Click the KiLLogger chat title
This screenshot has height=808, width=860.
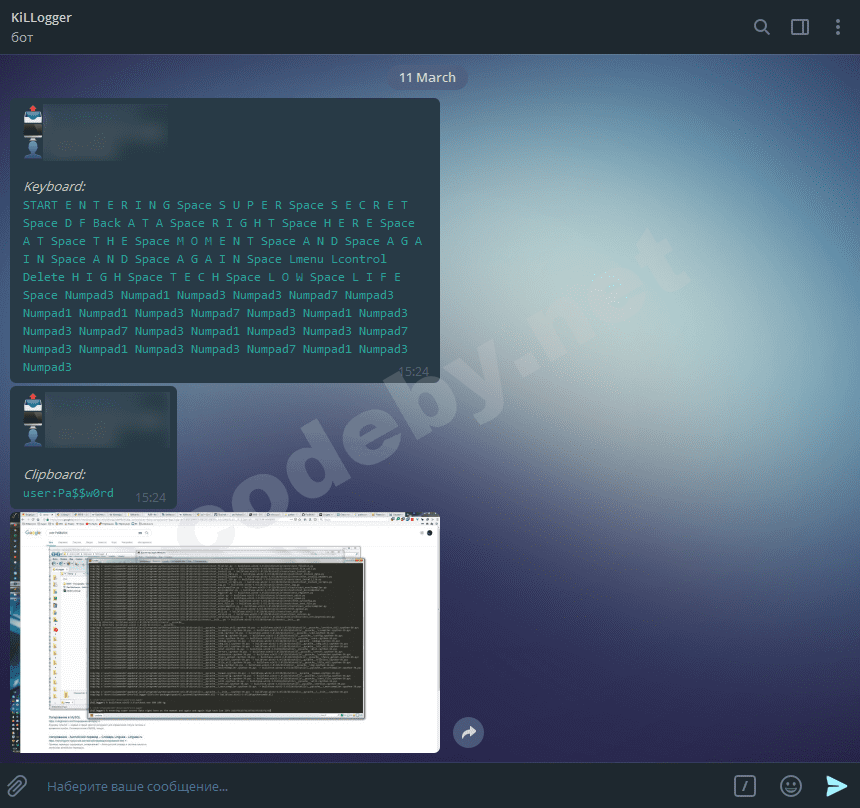41,18
